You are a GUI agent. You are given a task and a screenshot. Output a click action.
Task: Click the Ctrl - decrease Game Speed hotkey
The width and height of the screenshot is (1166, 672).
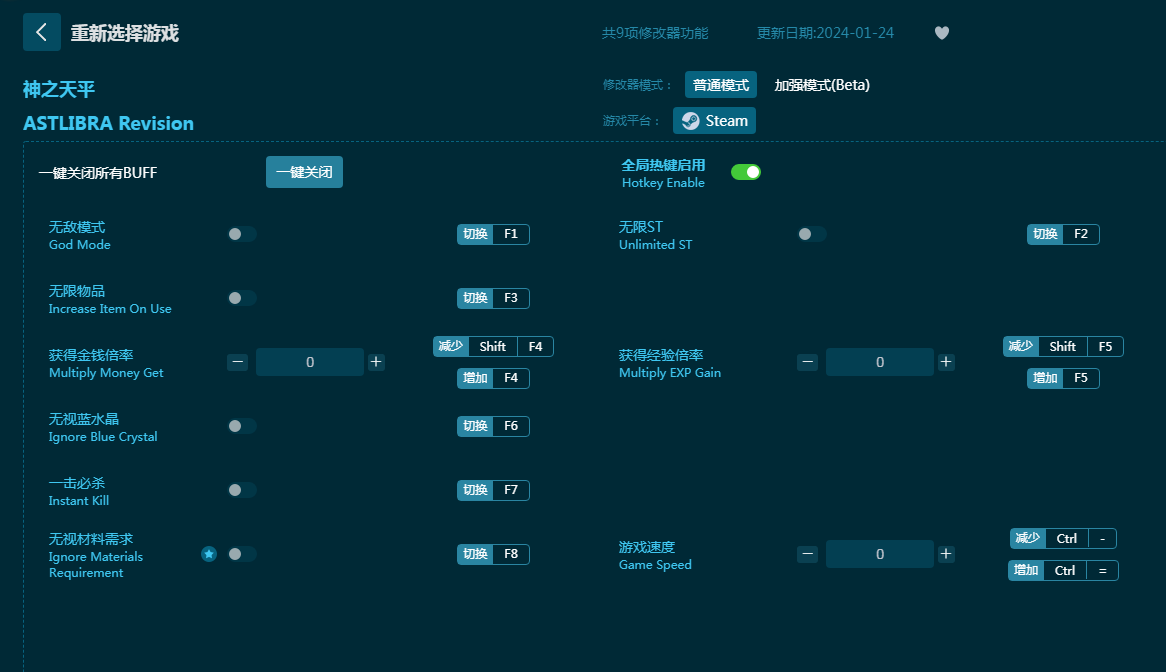[1063, 538]
